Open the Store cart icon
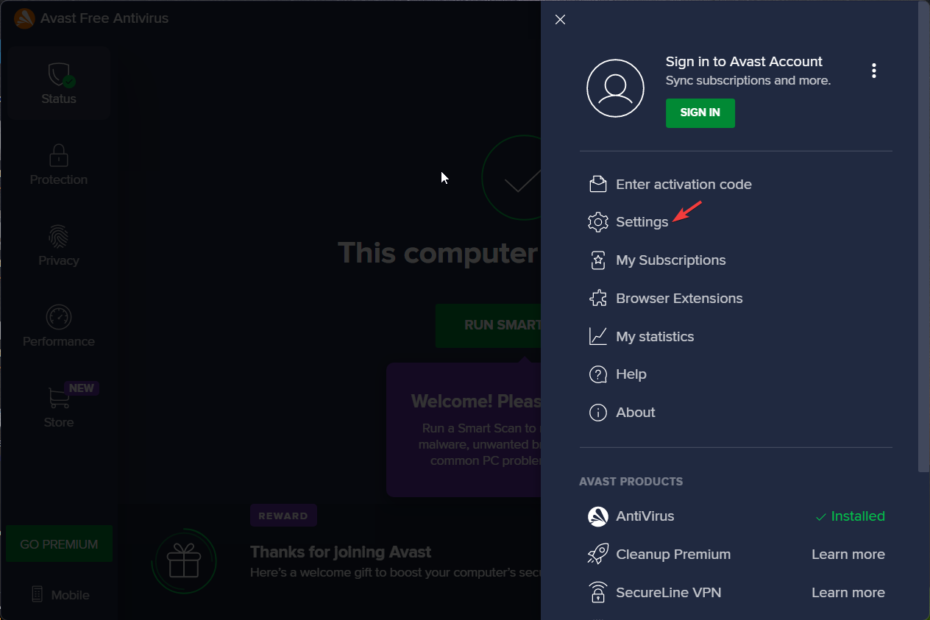 coord(59,398)
